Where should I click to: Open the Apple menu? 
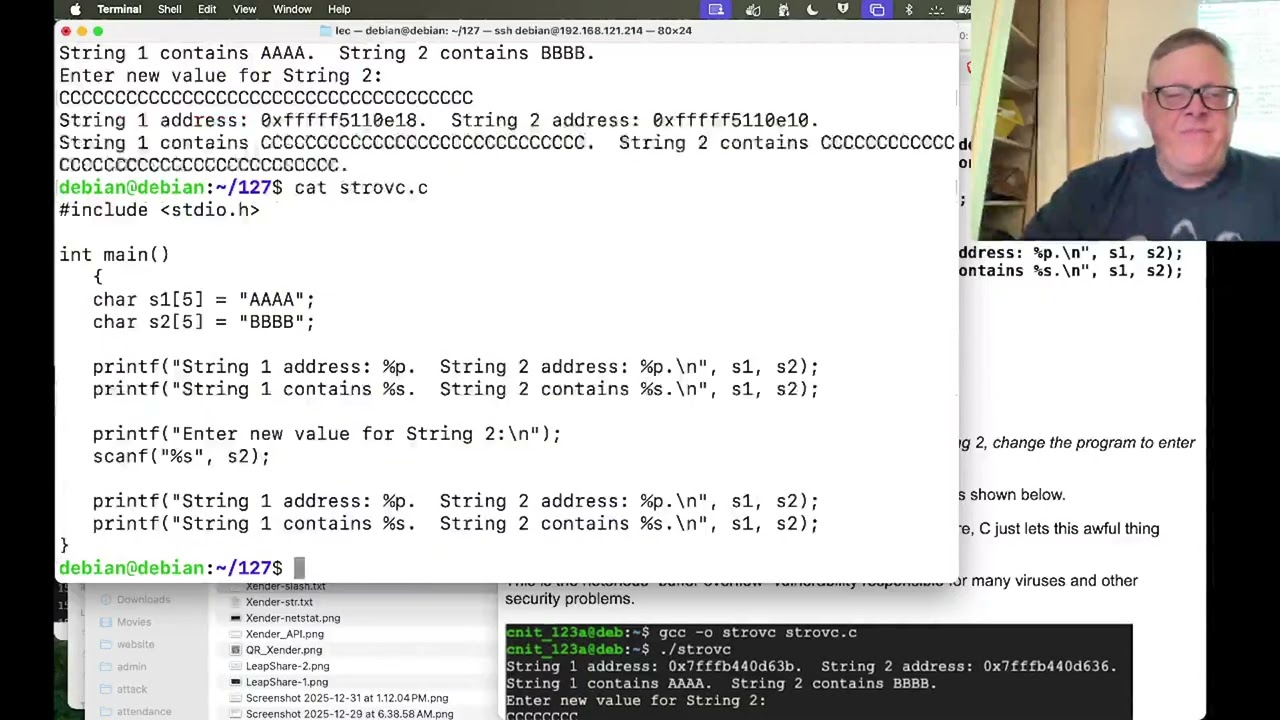coord(75,9)
